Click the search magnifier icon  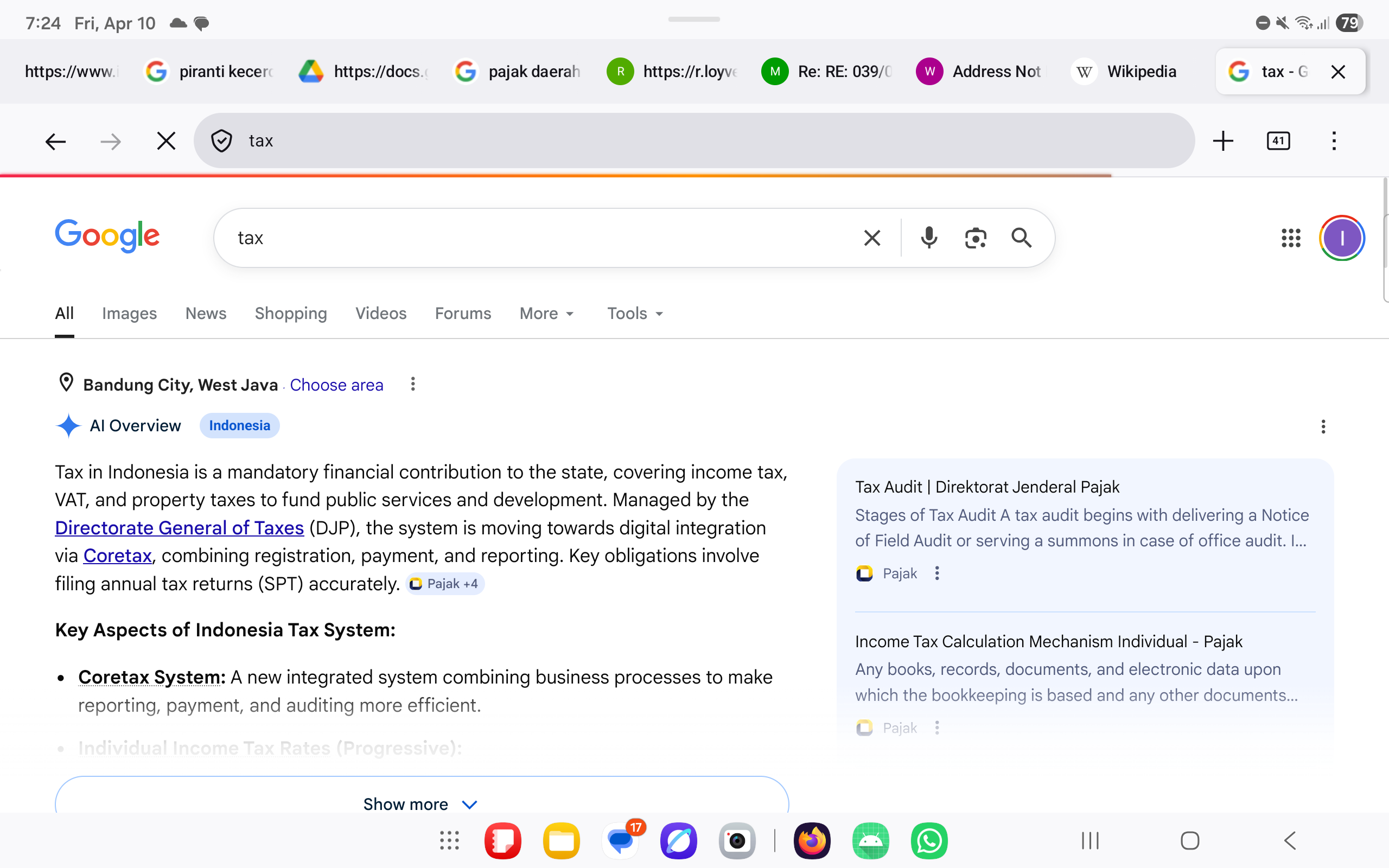point(1022,237)
